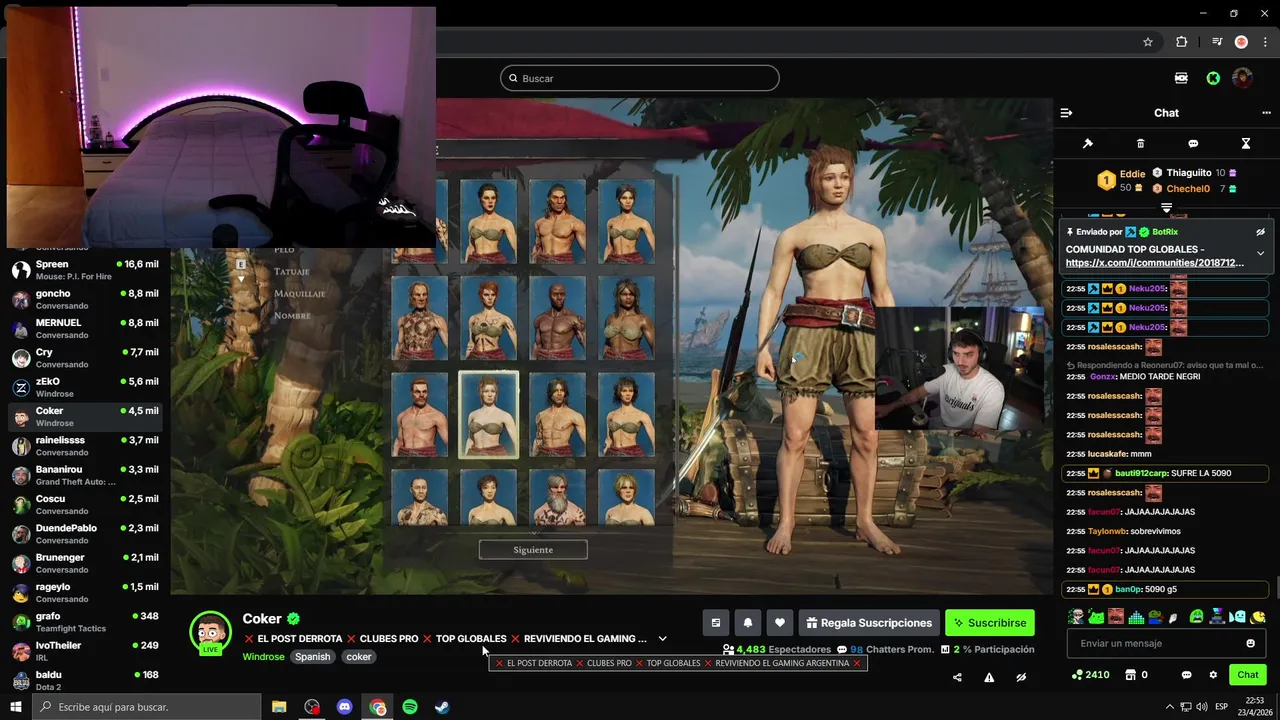Share the stream using the share icon

tap(957, 677)
